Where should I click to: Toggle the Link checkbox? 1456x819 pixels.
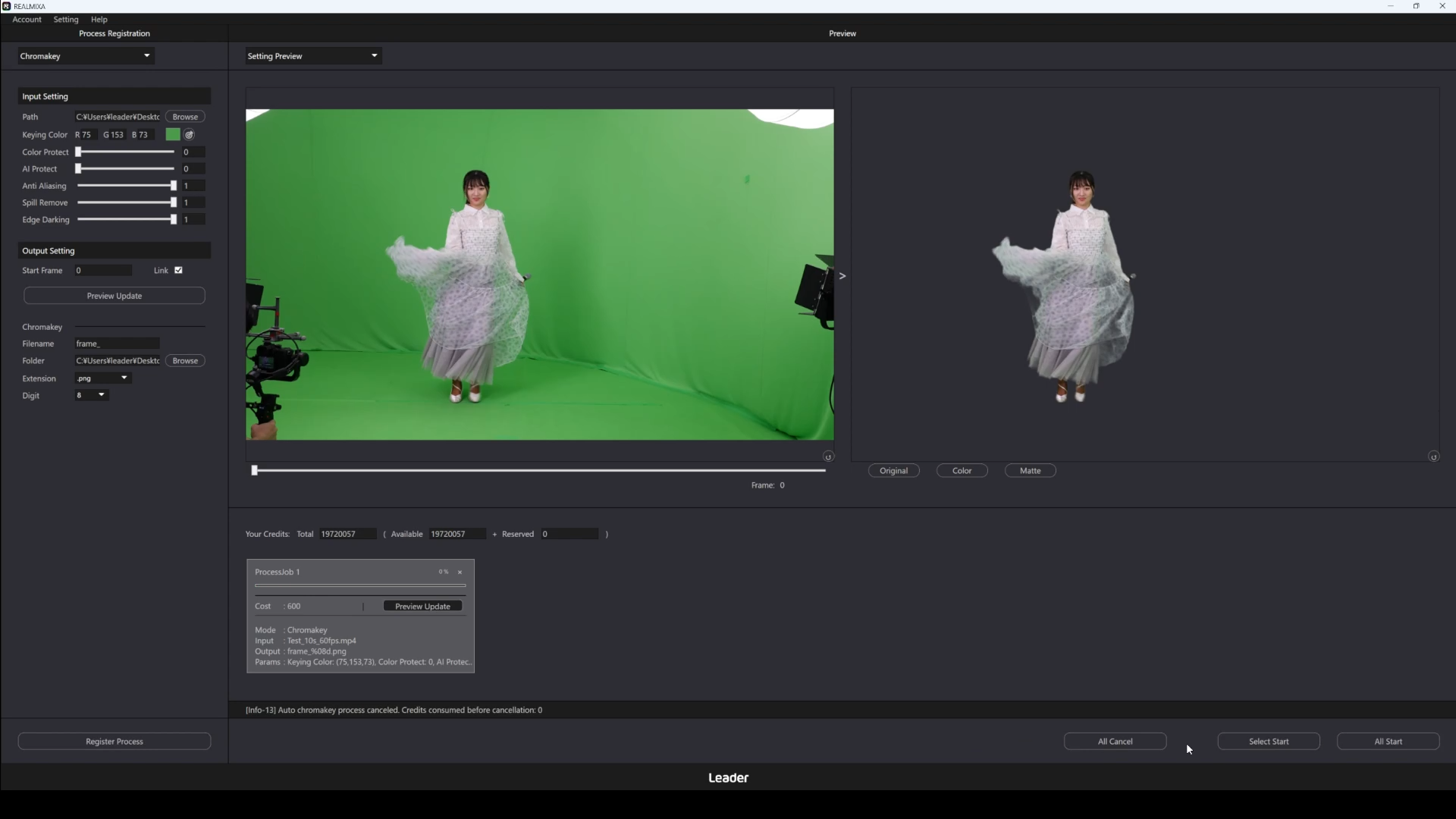pos(179,271)
